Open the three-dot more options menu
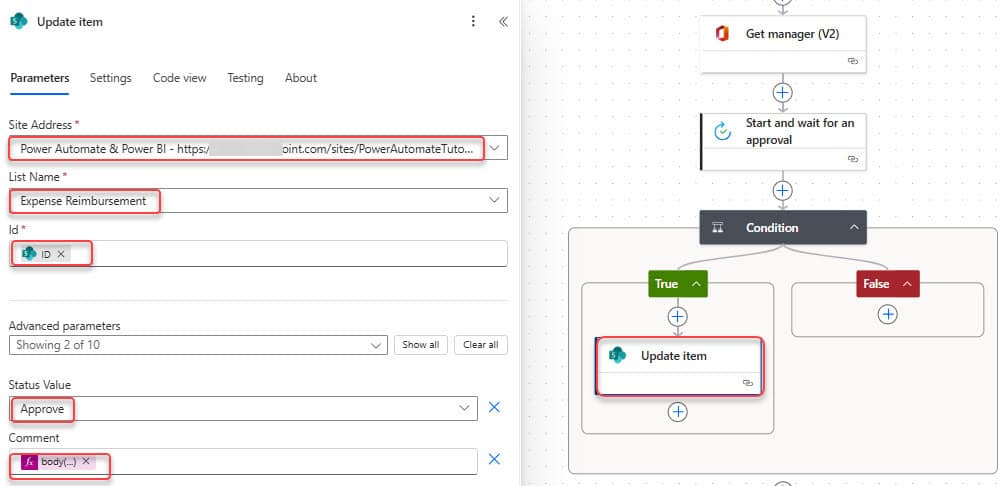 pyautogui.click(x=473, y=22)
